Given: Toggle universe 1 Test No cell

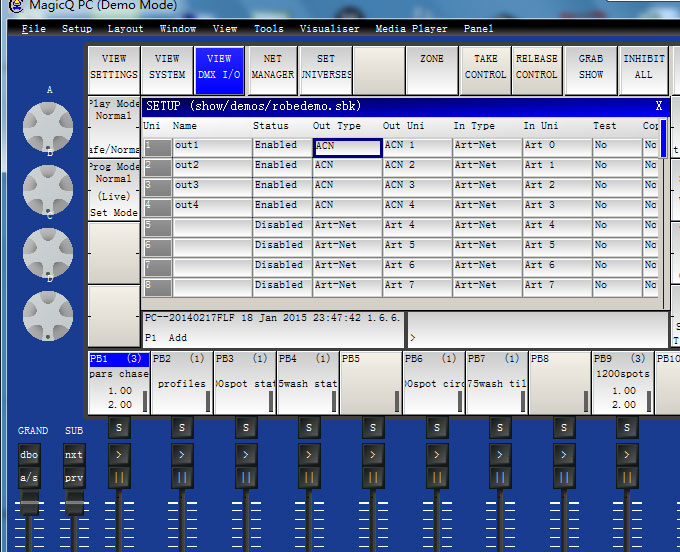Looking at the screenshot, I should 617,147.
